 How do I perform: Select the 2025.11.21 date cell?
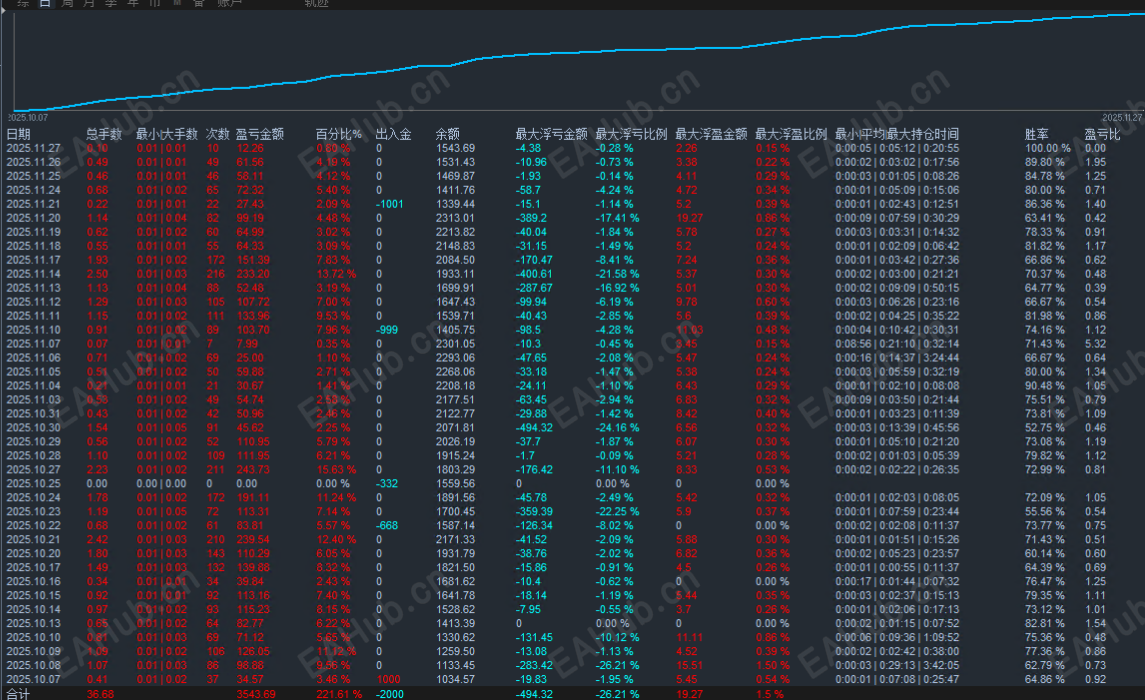[34, 204]
